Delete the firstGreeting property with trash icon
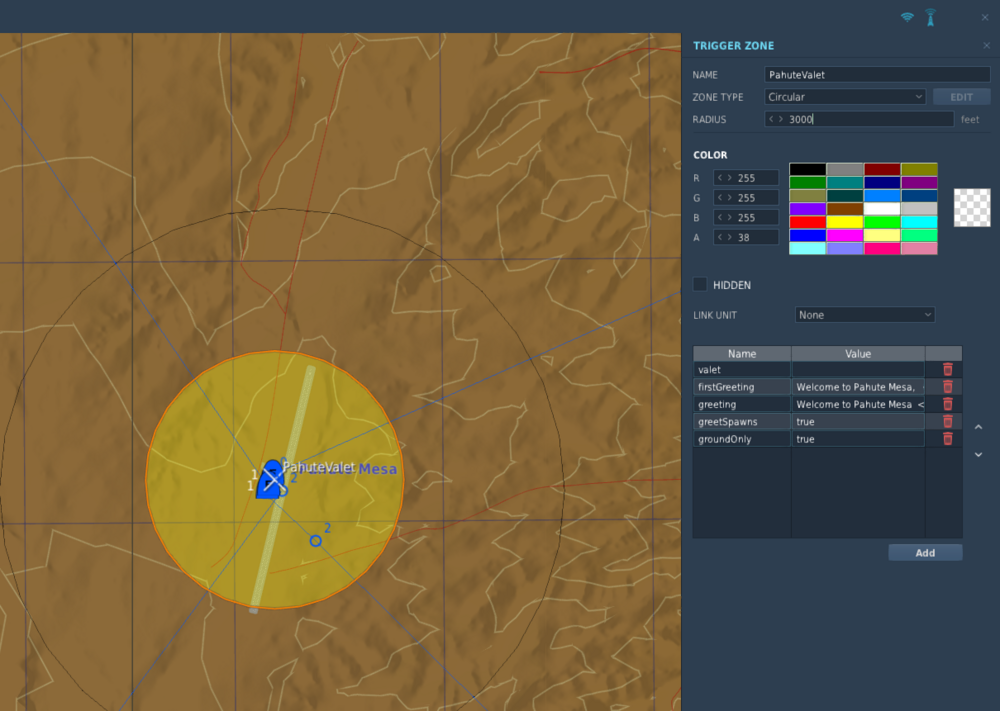1000x711 pixels. 948,386
